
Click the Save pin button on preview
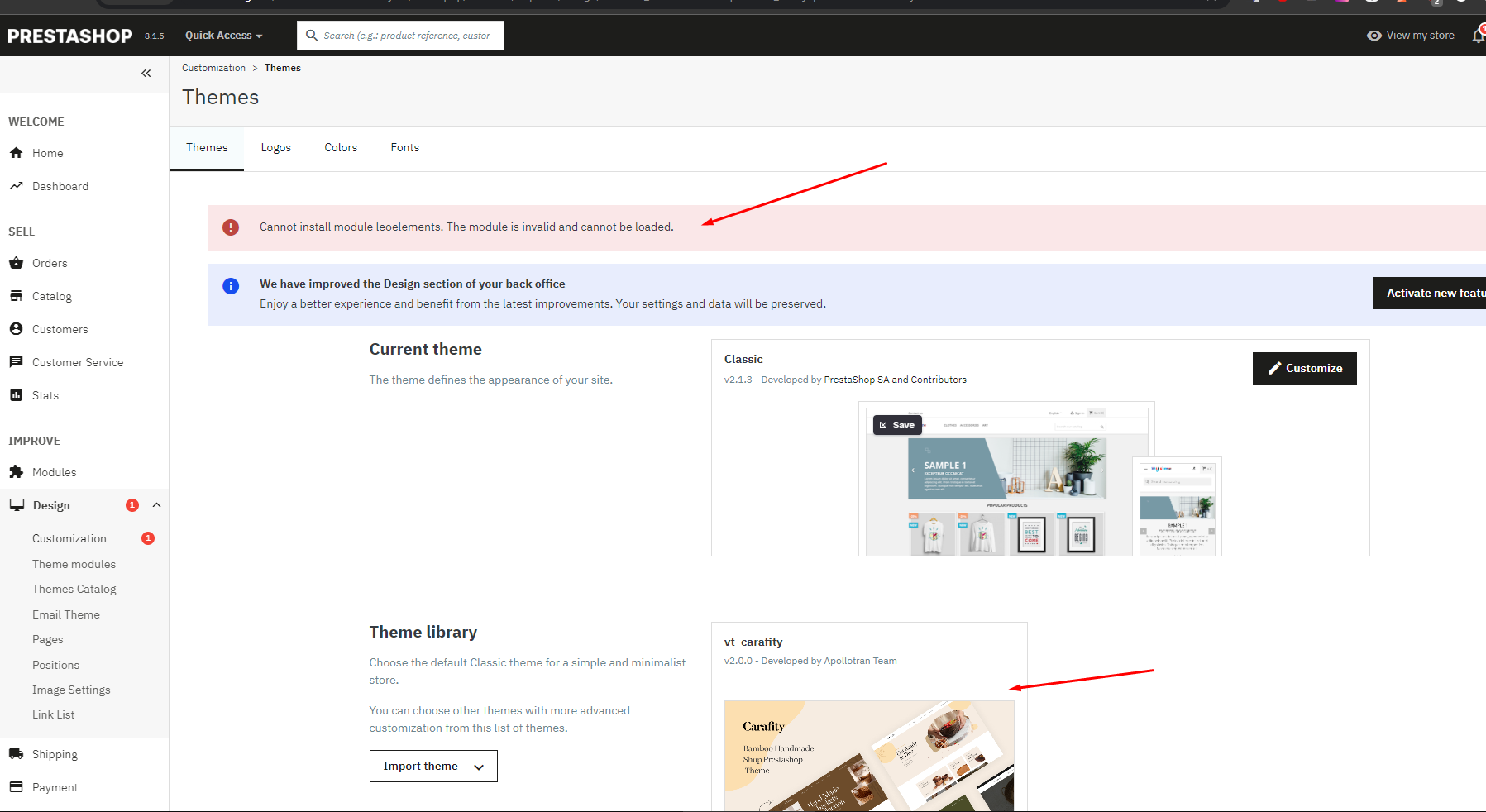click(897, 425)
